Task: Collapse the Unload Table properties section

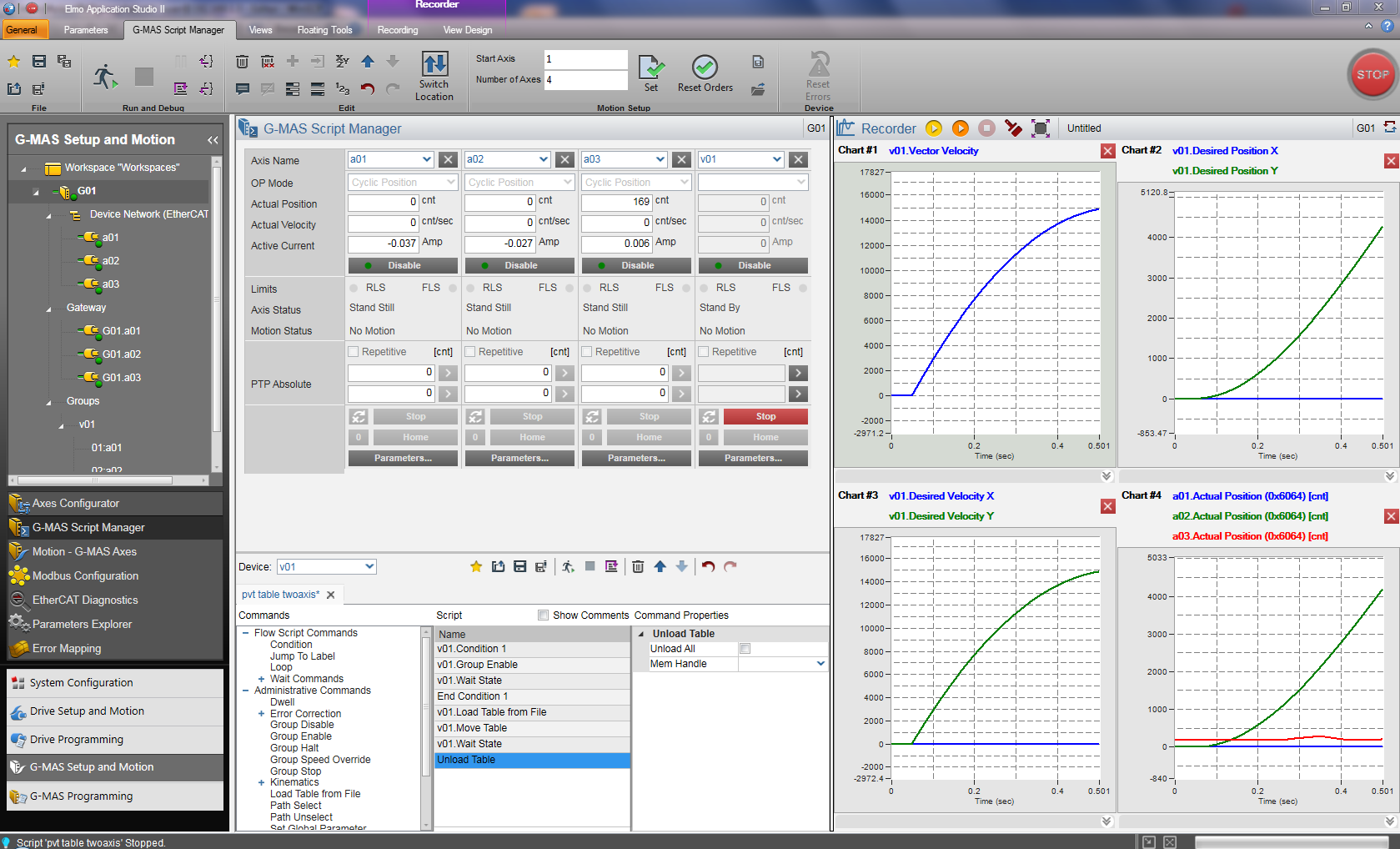Action: tap(641, 634)
